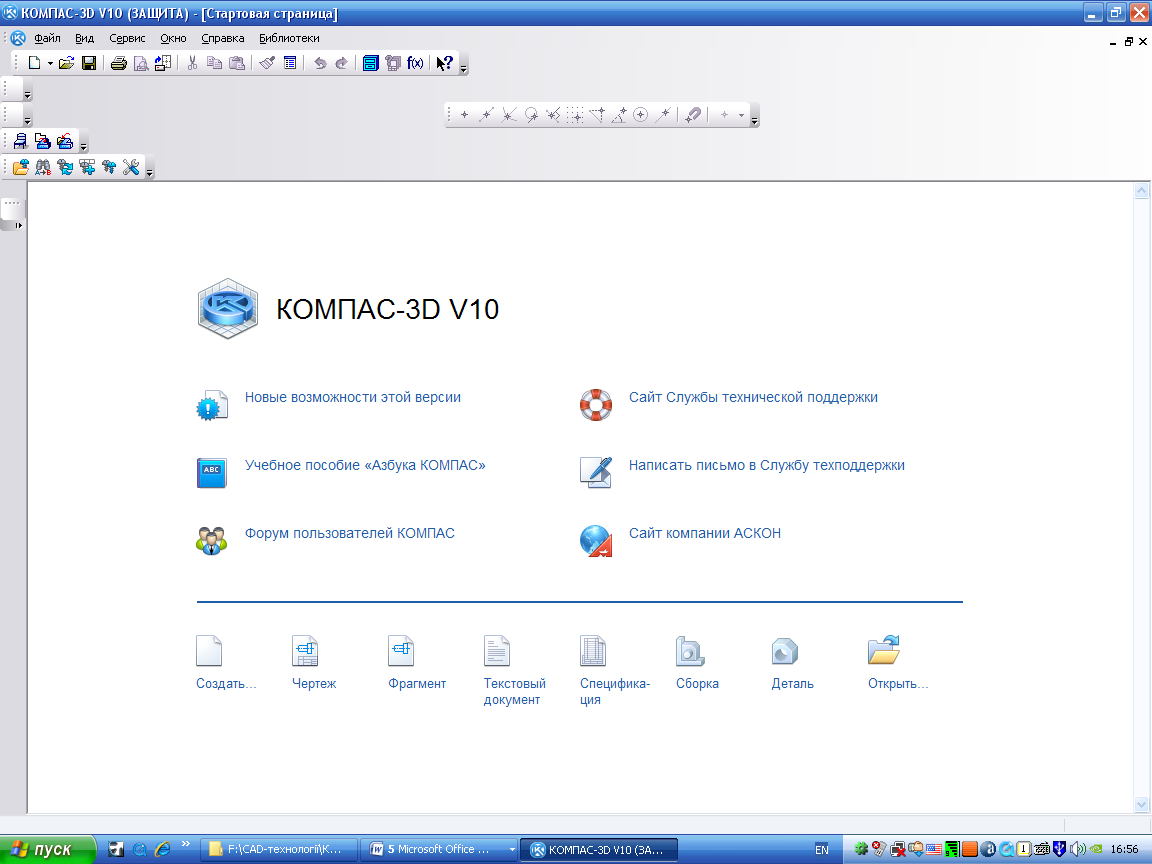This screenshot has height=864, width=1152.
Task: Expand options of the binoculars toolbar
Action: pos(149,173)
